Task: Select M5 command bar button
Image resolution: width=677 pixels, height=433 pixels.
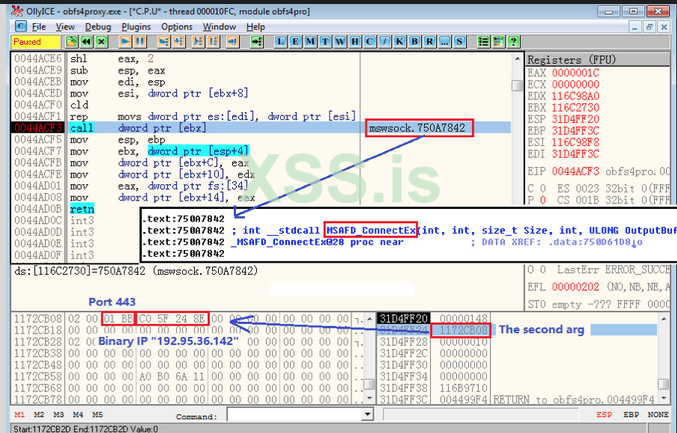Action: pos(97,414)
